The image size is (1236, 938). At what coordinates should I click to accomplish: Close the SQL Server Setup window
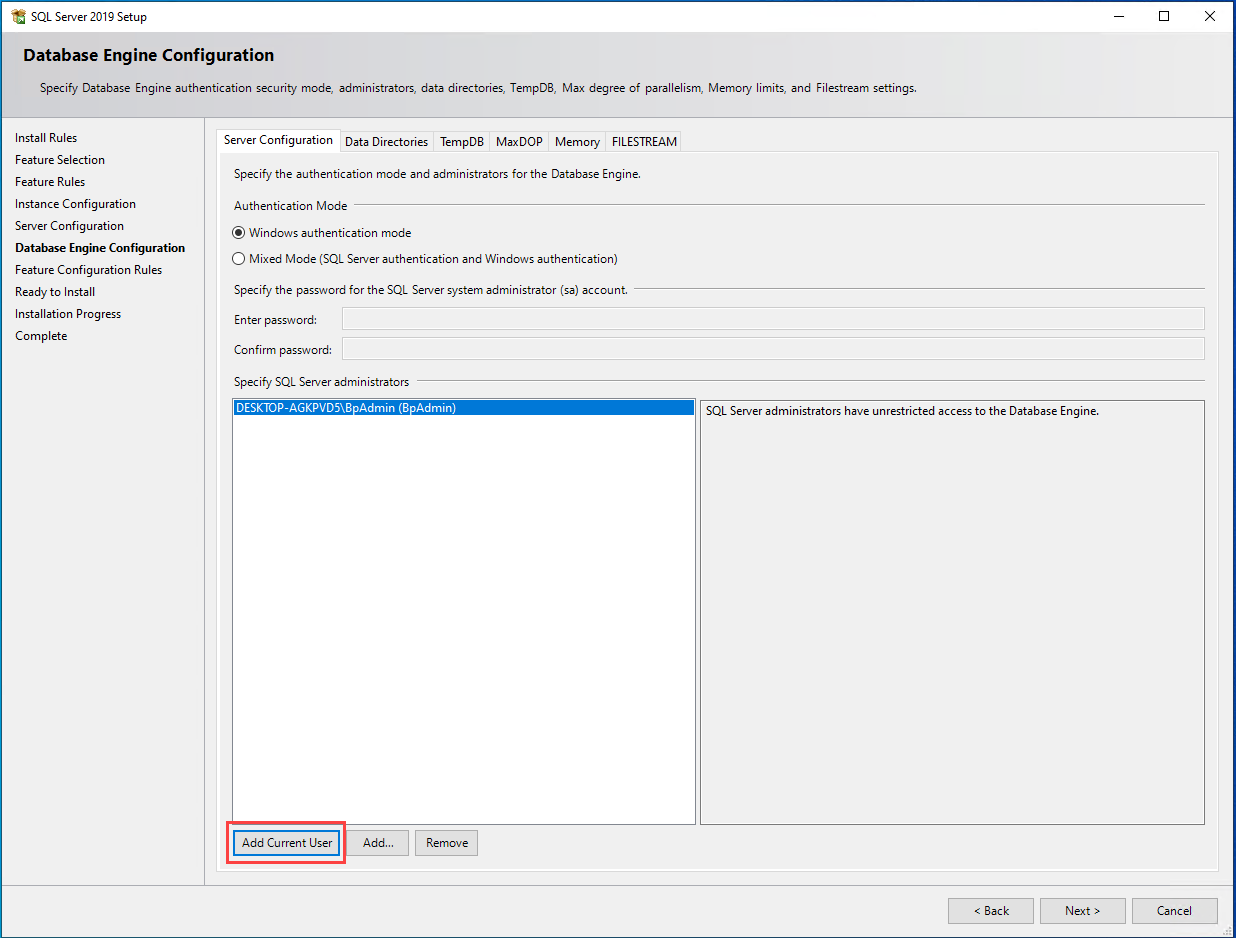tap(1210, 16)
